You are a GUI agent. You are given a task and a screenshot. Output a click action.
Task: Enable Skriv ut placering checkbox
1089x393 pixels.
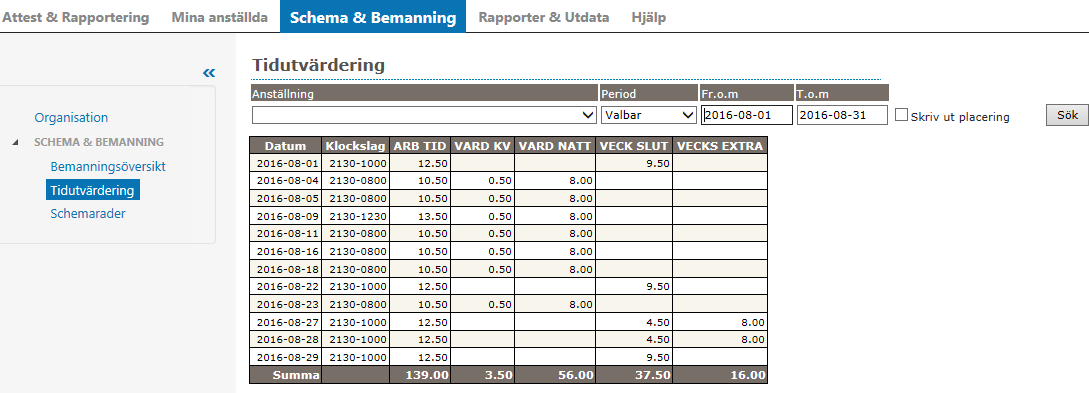[x=901, y=115]
